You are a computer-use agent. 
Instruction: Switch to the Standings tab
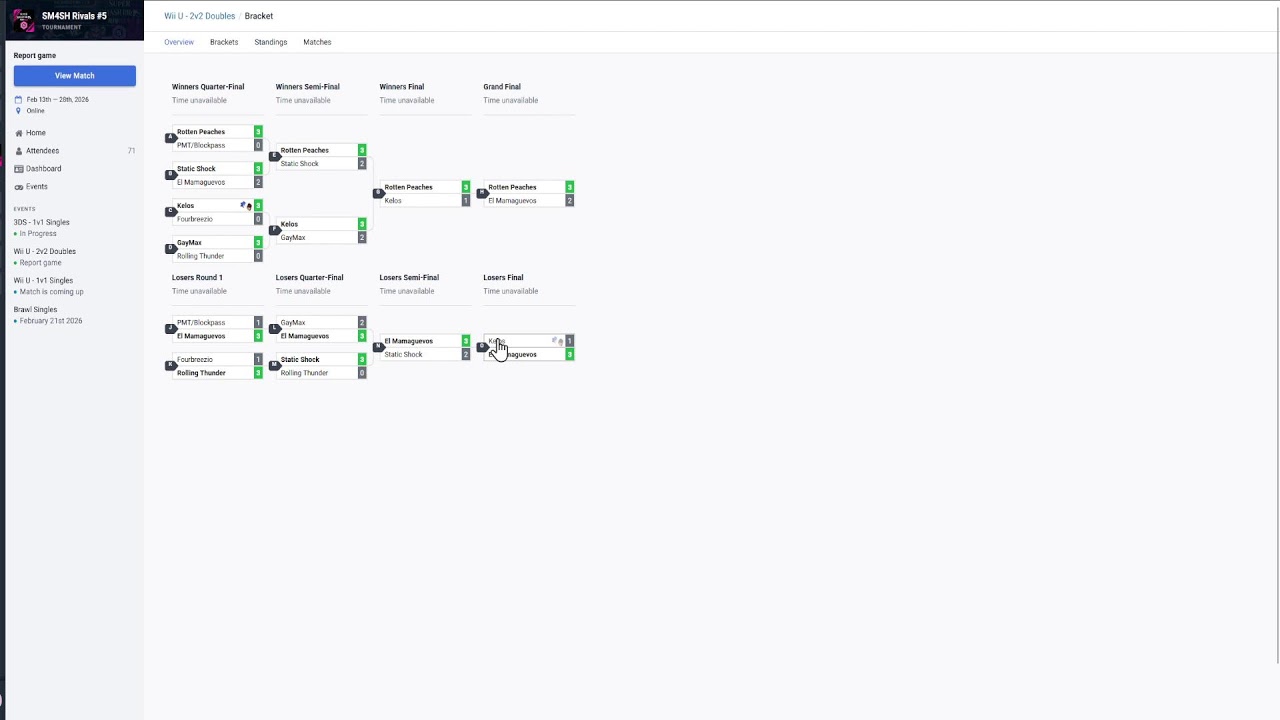click(271, 42)
